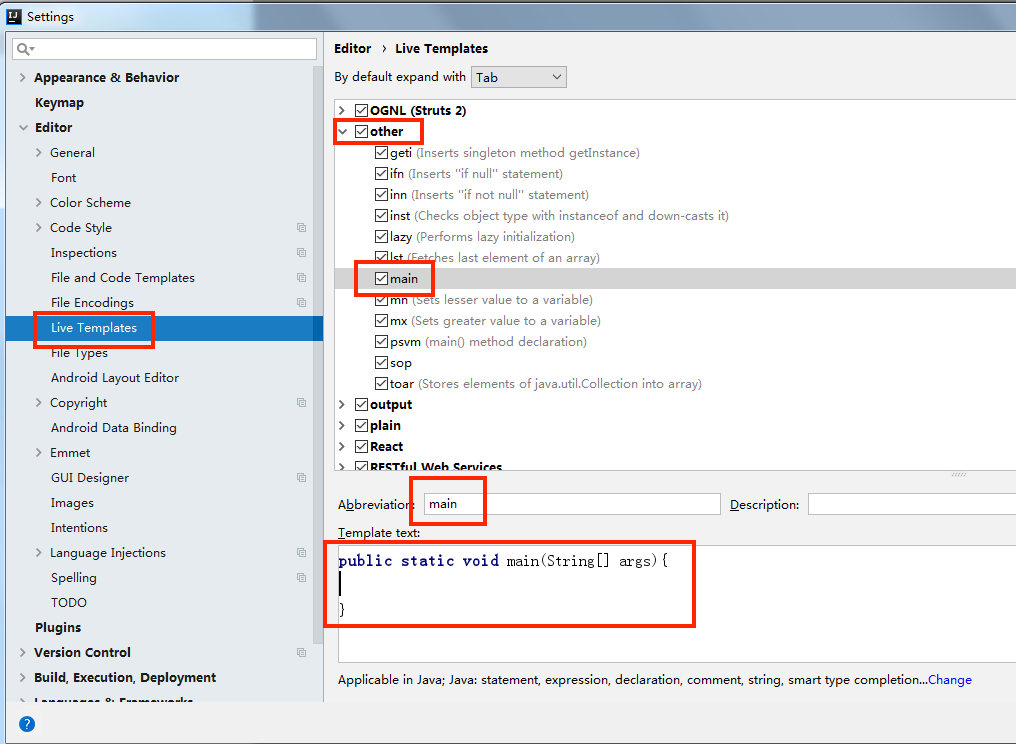Select the toar live template entry
The width and height of the screenshot is (1016, 744).
402,384
